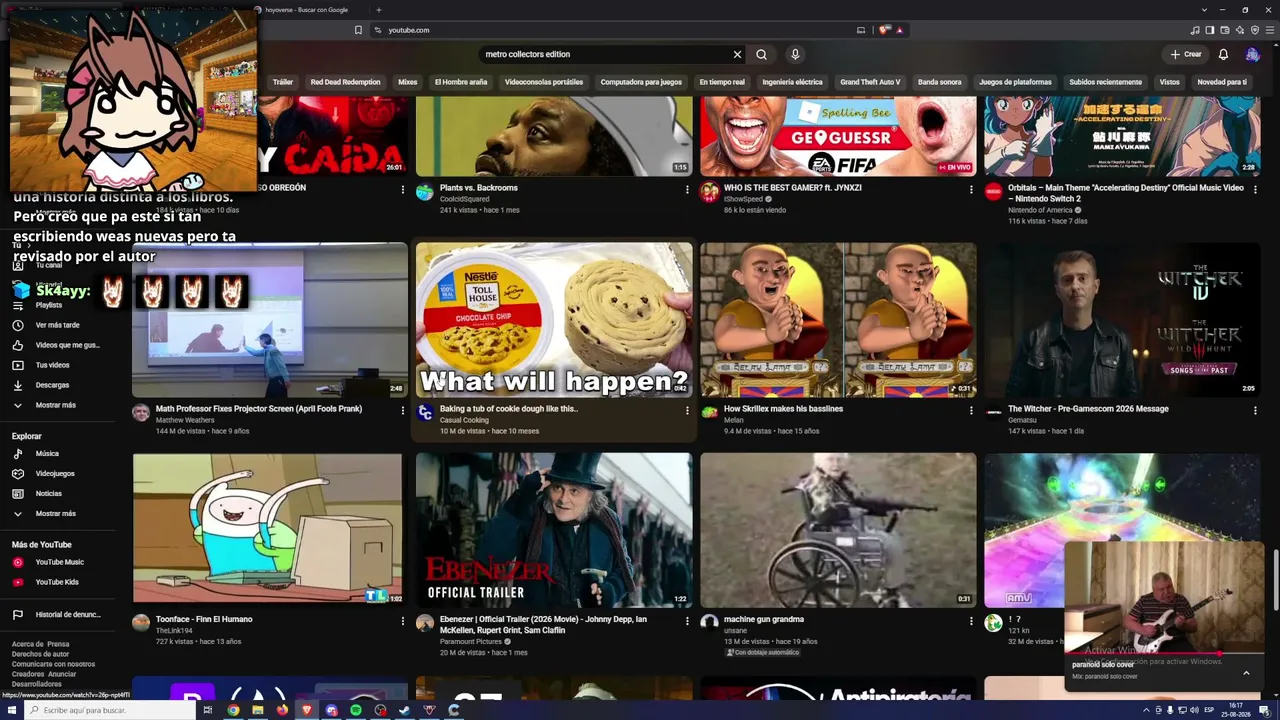The image size is (1280, 720).
Task: Open Videojuegos in the Explorar section
Action: (57, 474)
